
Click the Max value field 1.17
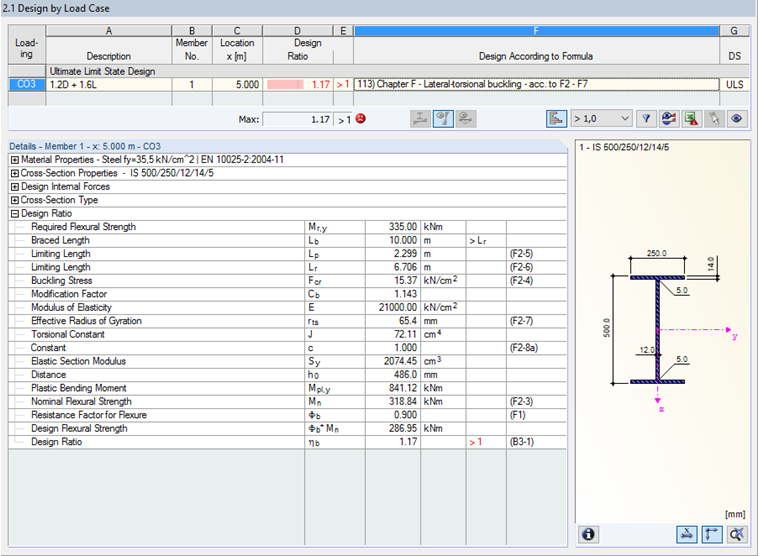(298, 119)
